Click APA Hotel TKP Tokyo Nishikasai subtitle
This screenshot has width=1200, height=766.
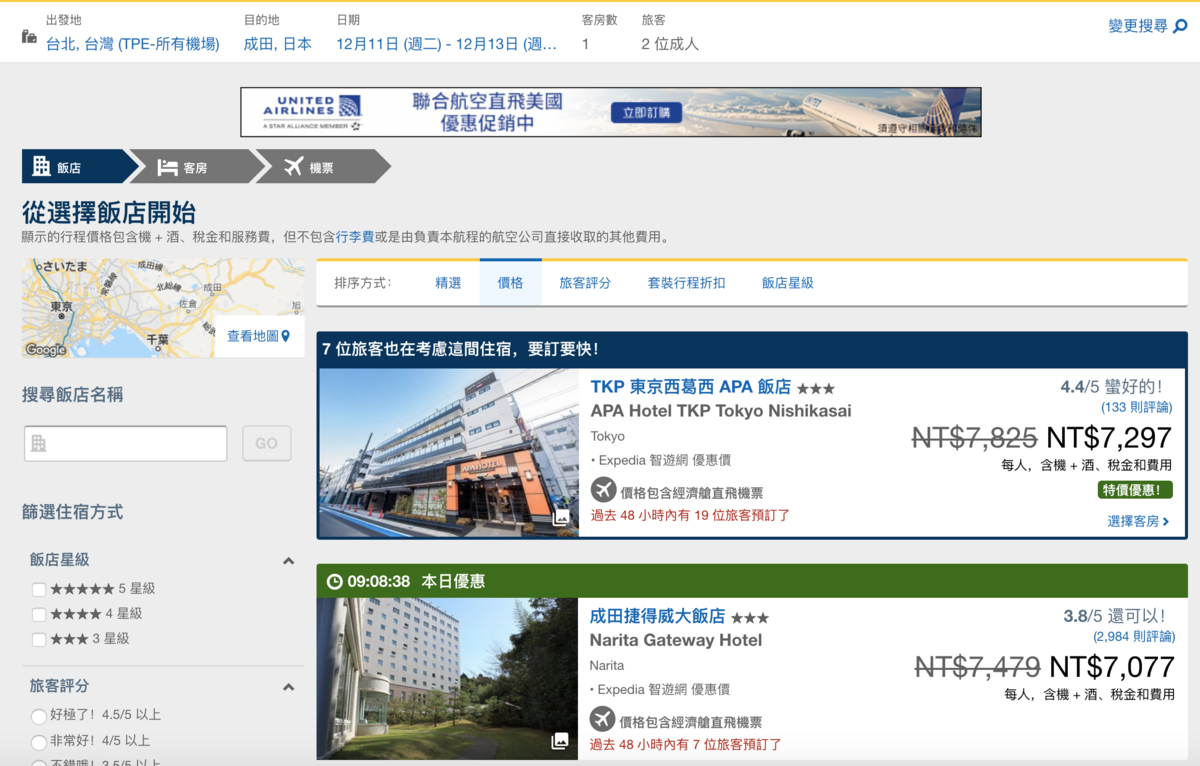[x=721, y=411]
